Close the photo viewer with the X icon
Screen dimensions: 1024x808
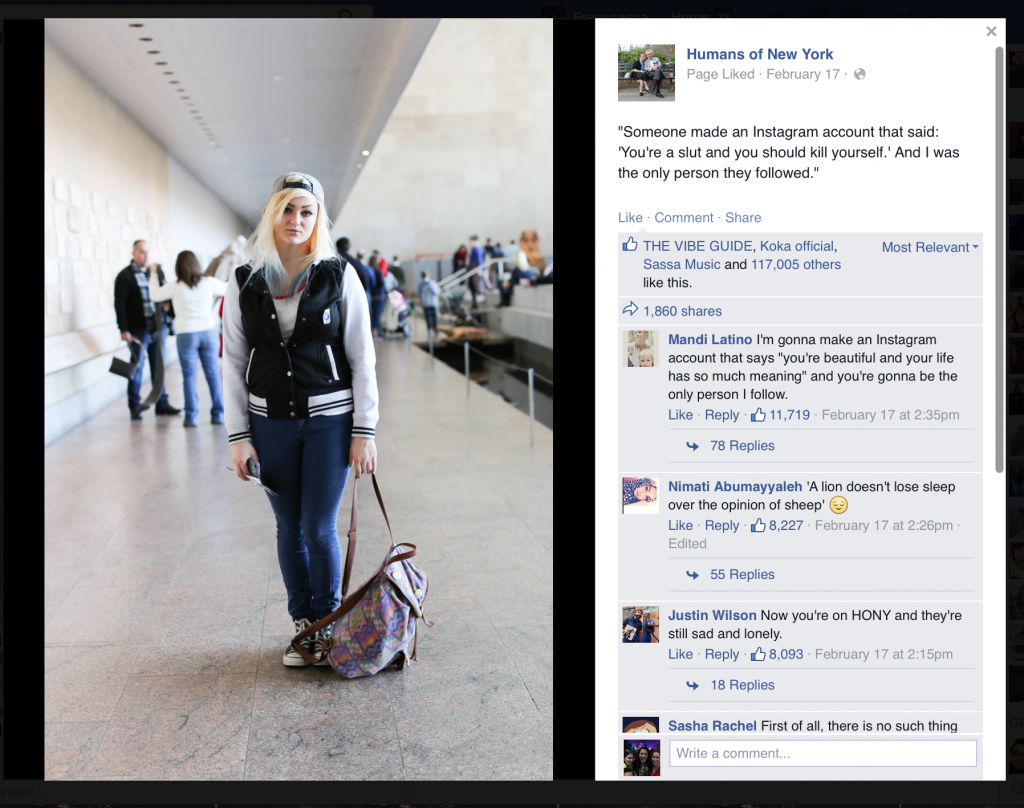click(991, 31)
